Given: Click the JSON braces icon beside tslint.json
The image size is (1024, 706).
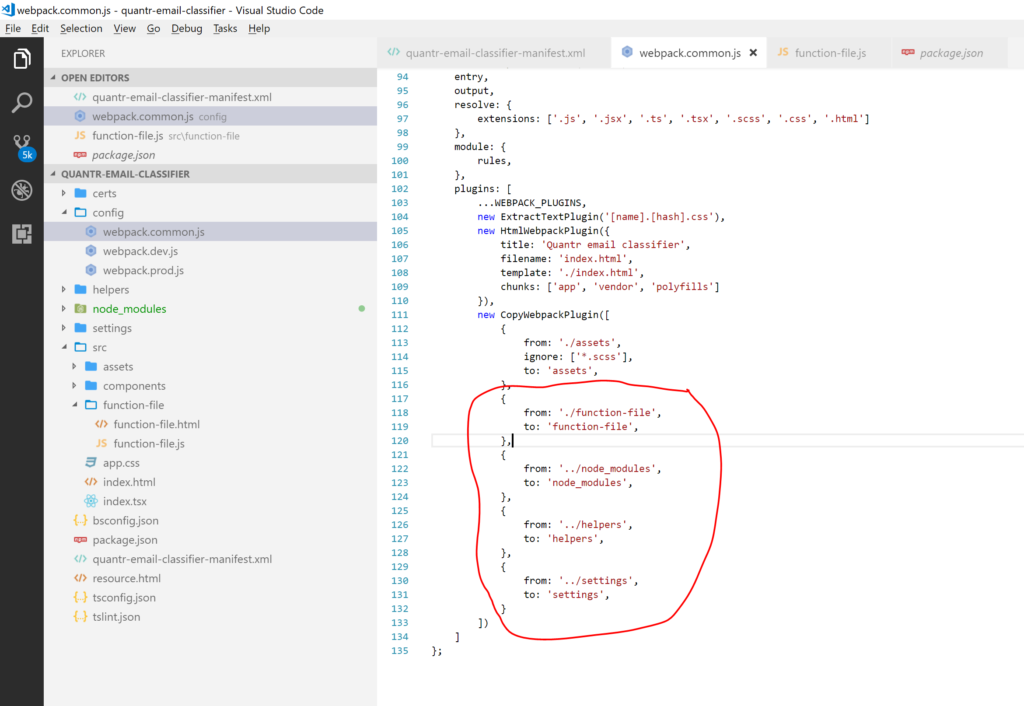Looking at the screenshot, I should [80, 617].
